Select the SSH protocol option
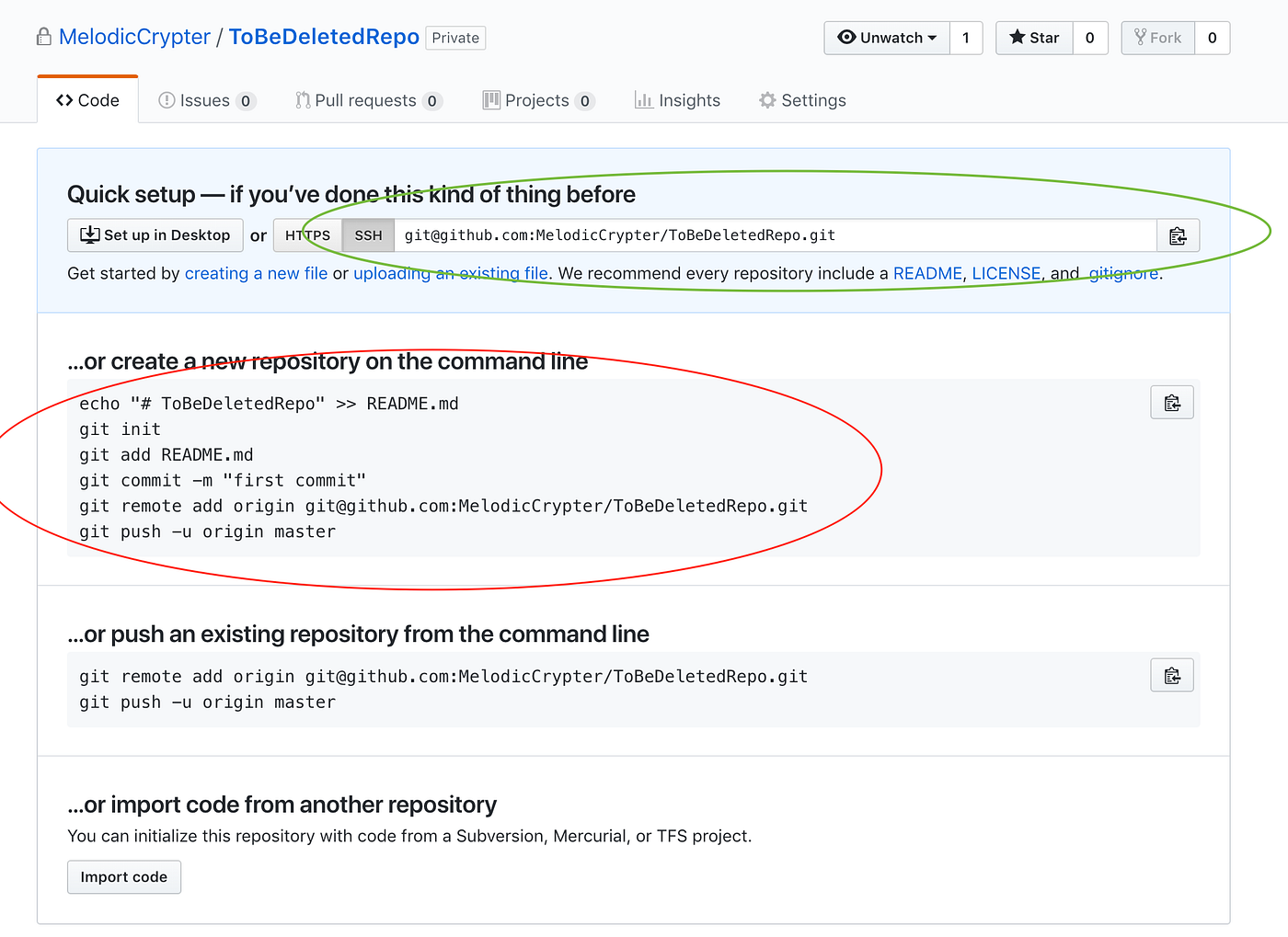1288x937 pixels. tap(368, 235)
